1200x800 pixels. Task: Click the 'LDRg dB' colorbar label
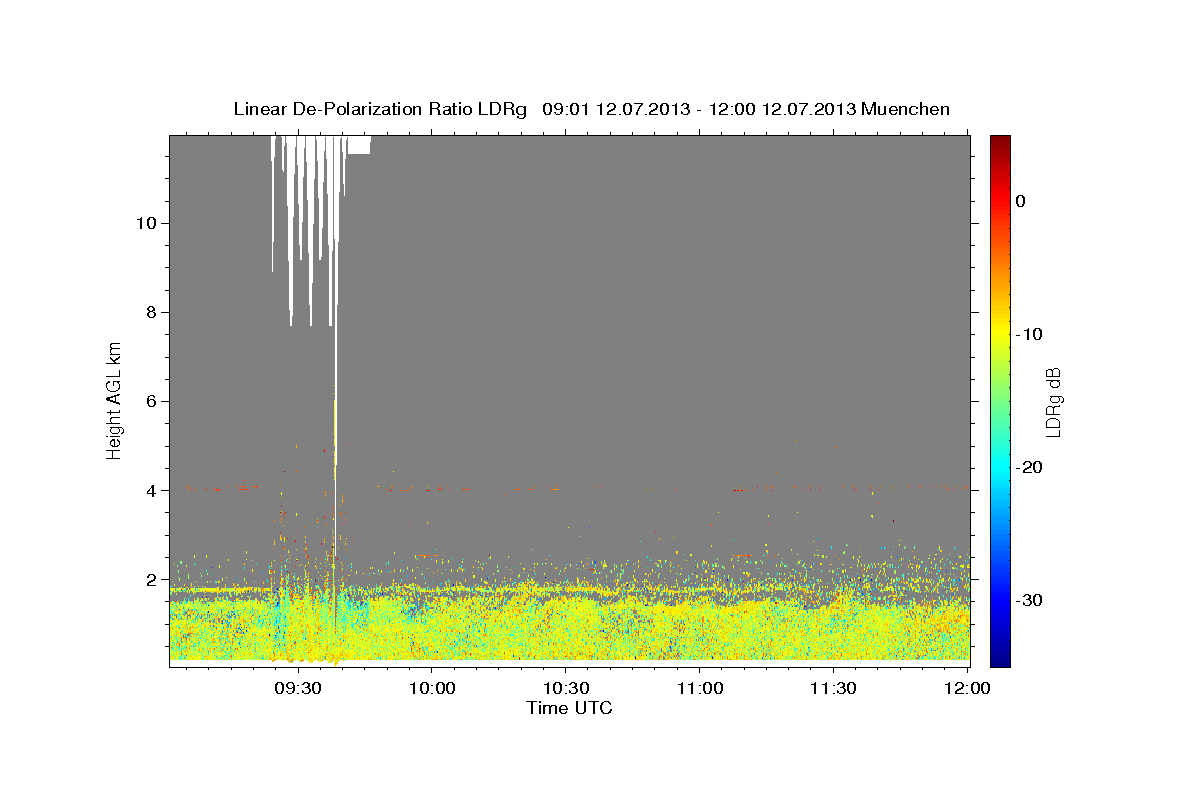[1052, 402]
